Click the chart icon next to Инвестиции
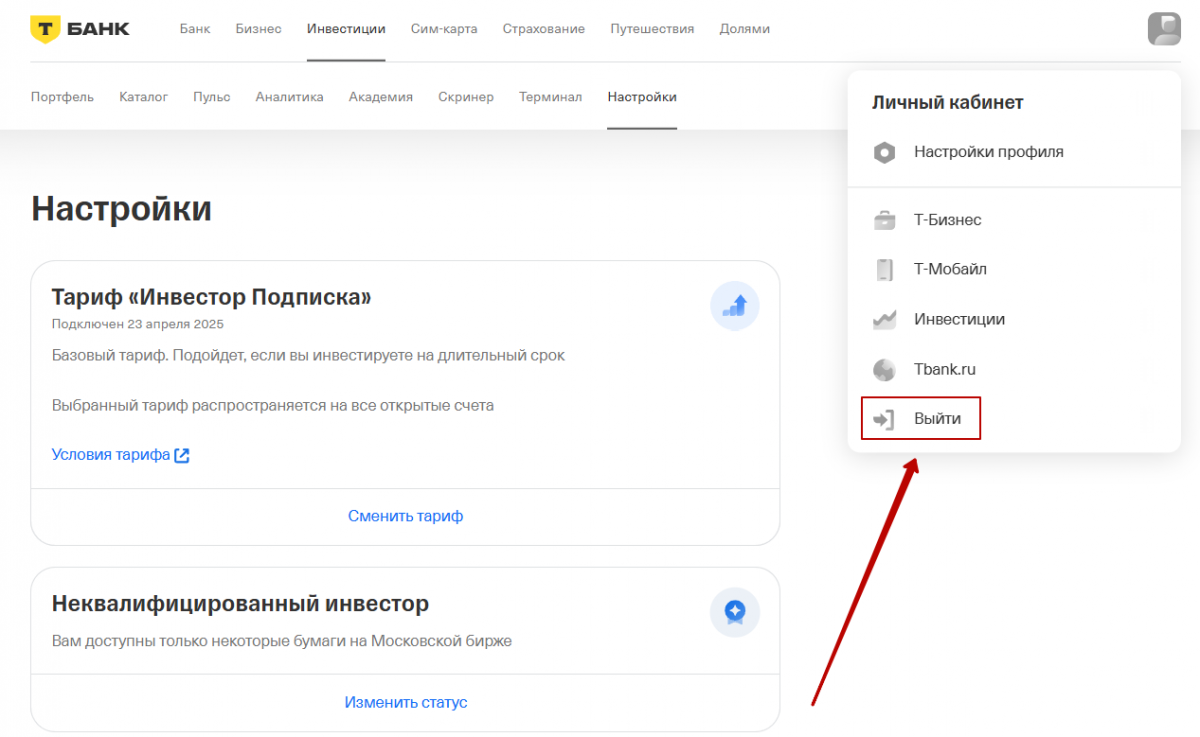This screenshot has height=737, width=1200. tap(884, 320)
